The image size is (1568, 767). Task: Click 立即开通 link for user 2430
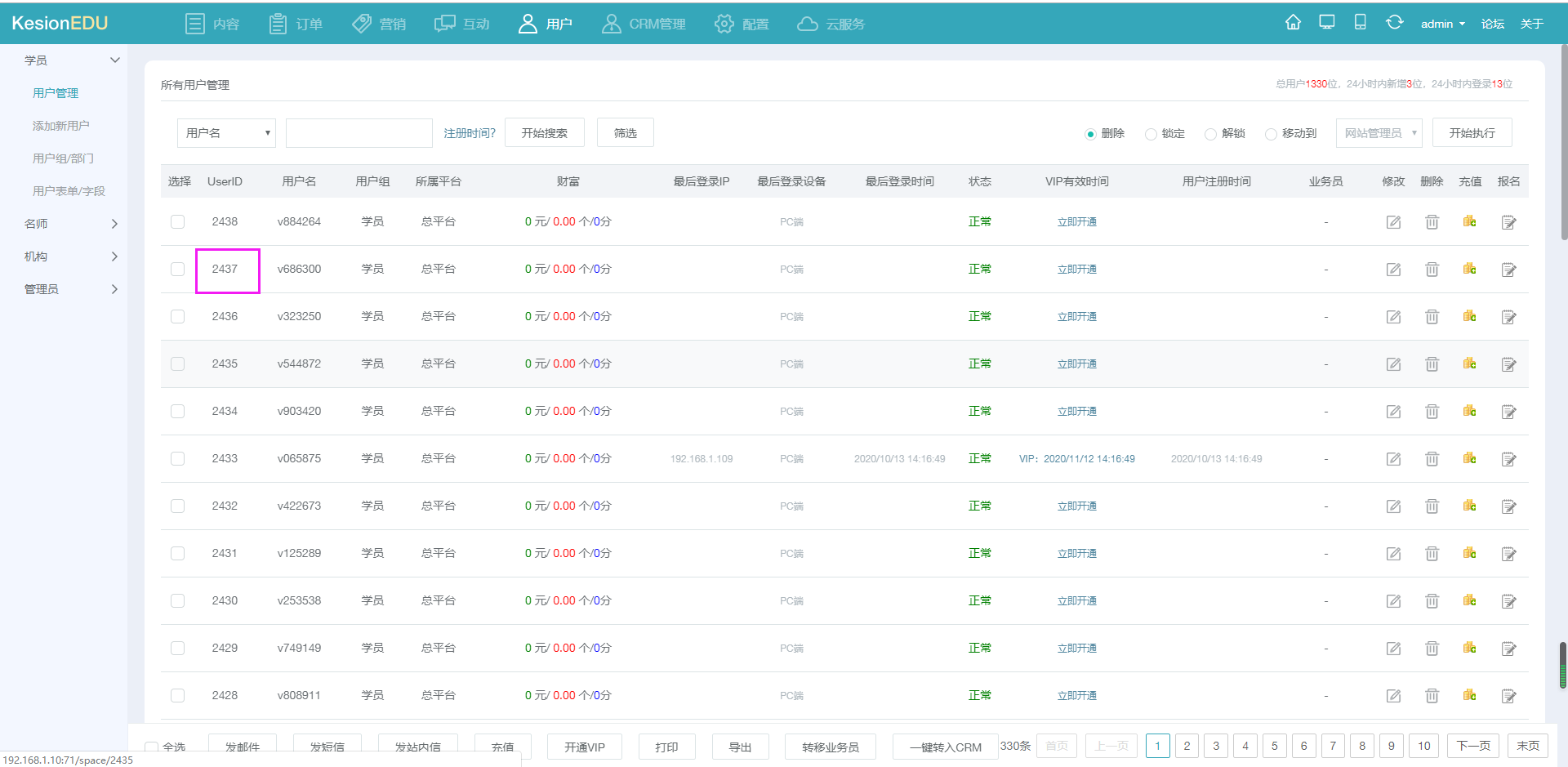[x=1076, y=601]
